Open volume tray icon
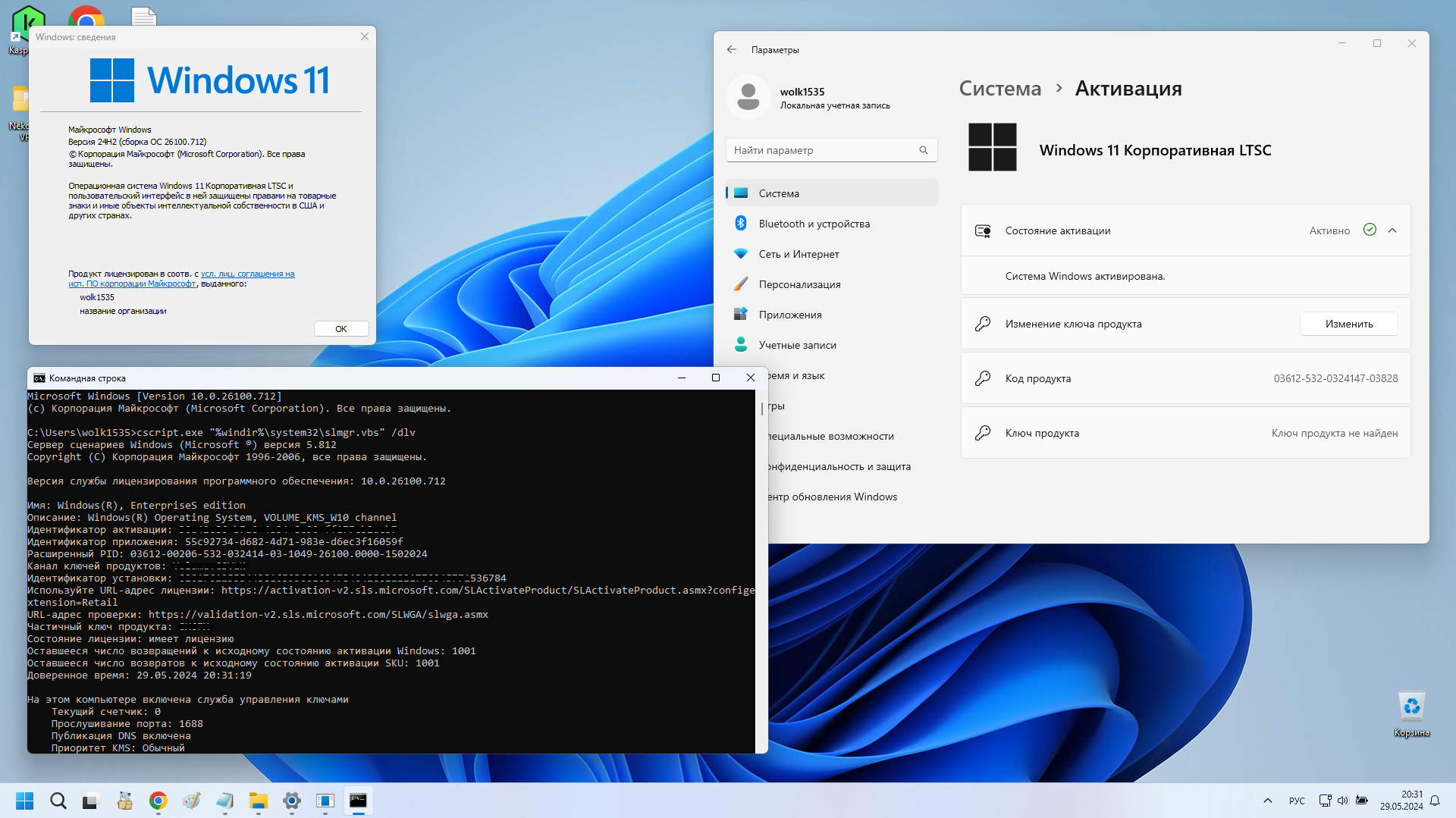The image size is (1456, 818). [1343, 801]
